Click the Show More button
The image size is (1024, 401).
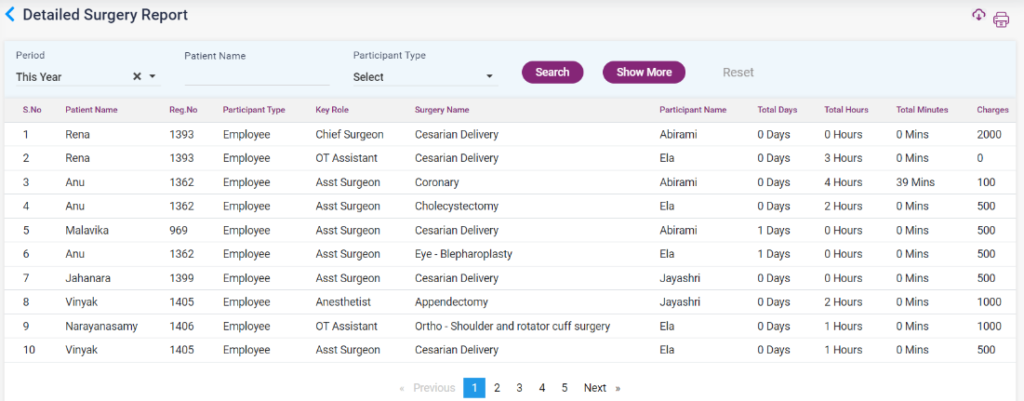coord(643,72)
